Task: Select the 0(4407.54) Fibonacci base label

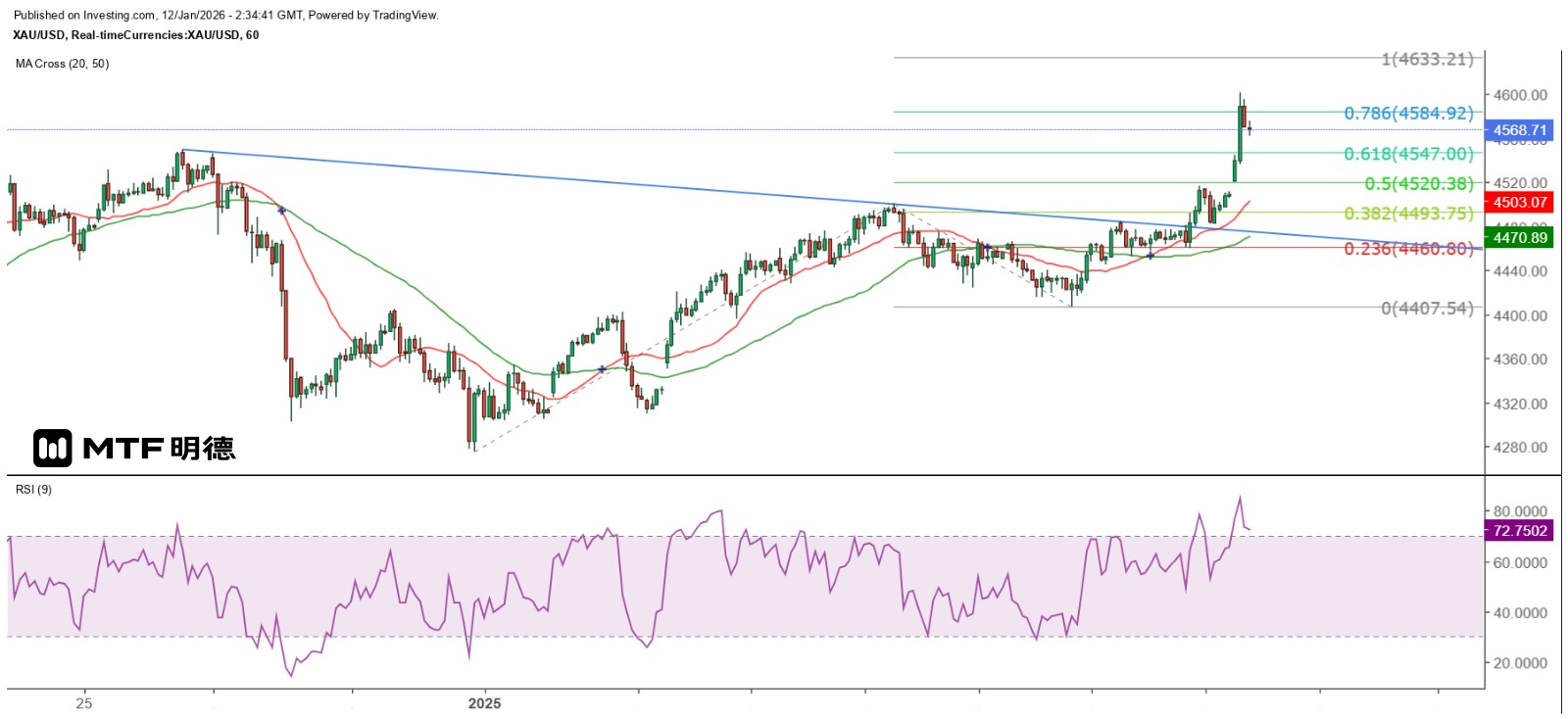Action: click(1427, 309)
